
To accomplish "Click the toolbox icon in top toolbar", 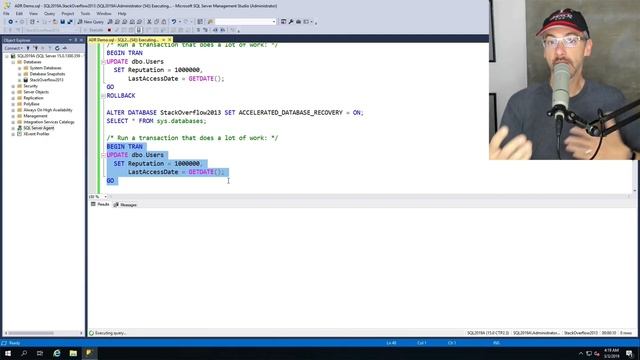I will pyautogui.click(x=298, y=22).
